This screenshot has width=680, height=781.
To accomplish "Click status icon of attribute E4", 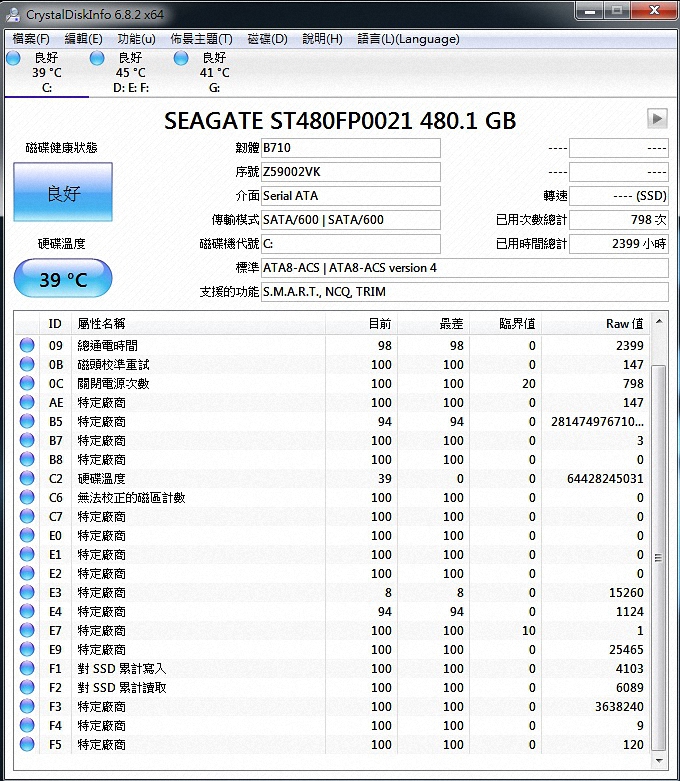I will point(27,611).
